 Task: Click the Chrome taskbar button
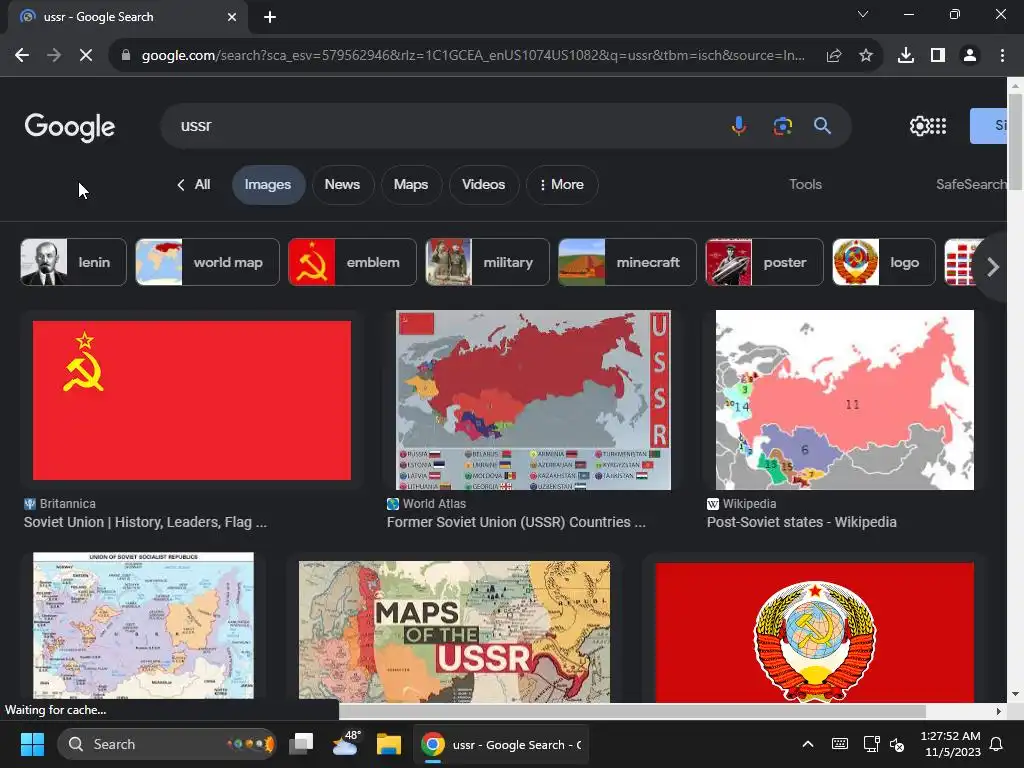click(501, 744)
